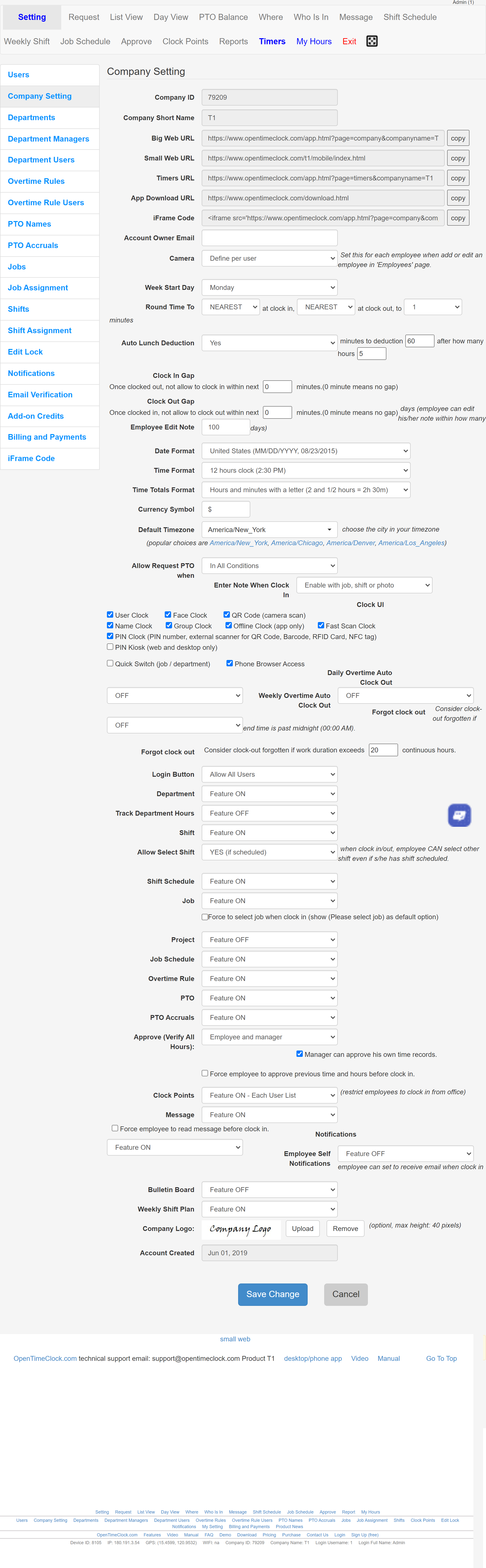Open the Reports menu item
The width and height of the screenshot is (486, 1568).
(234, 41)
